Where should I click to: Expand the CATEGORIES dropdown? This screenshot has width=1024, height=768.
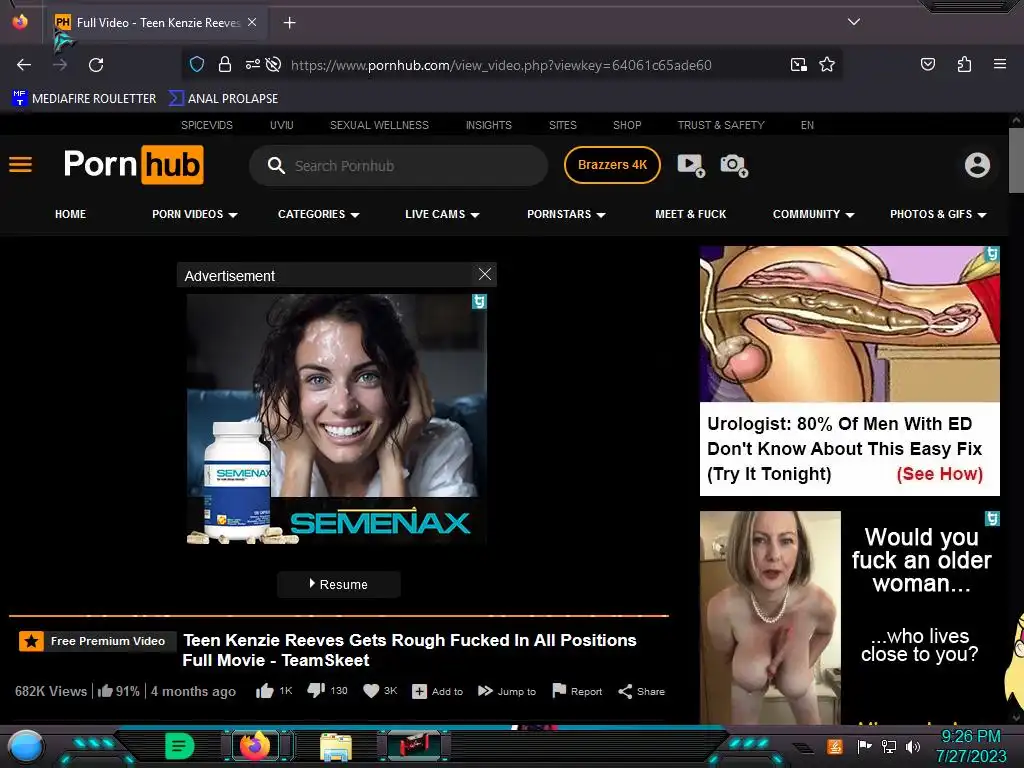coord(319,214)
